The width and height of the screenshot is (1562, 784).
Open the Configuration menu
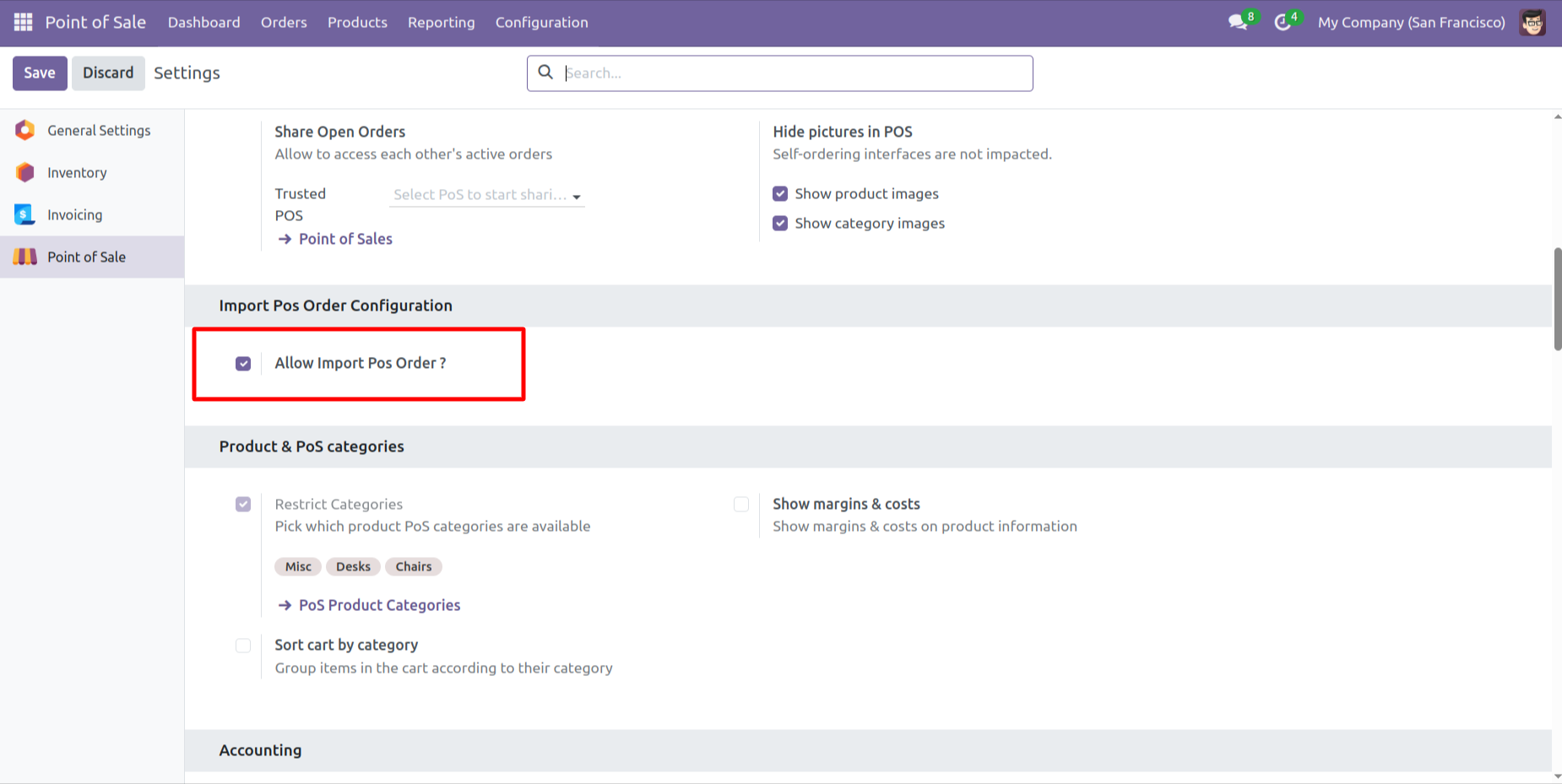[541, 22]
